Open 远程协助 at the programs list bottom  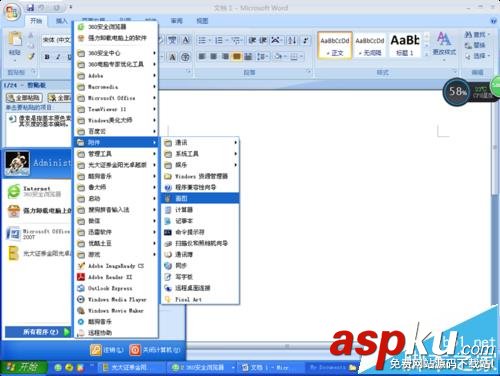(x=116, y=333)
